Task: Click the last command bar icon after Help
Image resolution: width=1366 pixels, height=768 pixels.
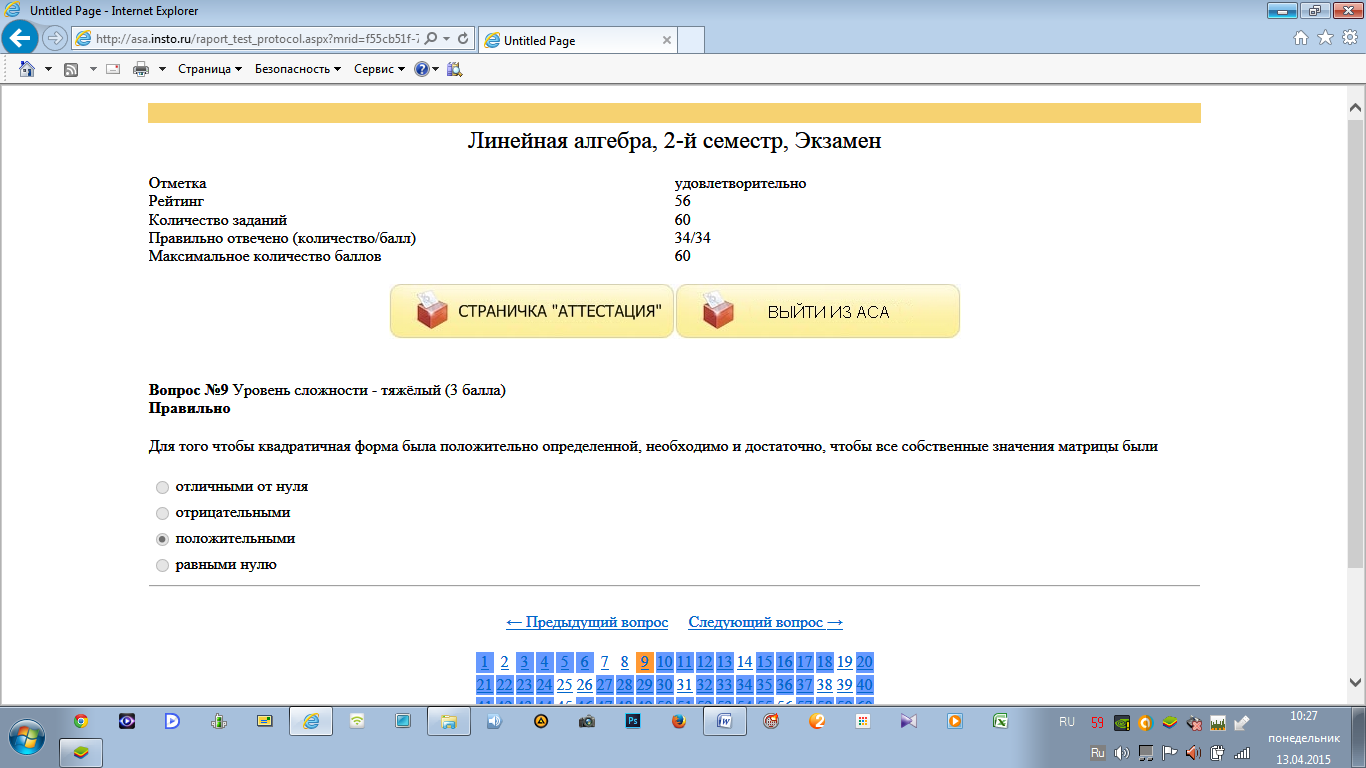Action: click(x=455, y=69)
